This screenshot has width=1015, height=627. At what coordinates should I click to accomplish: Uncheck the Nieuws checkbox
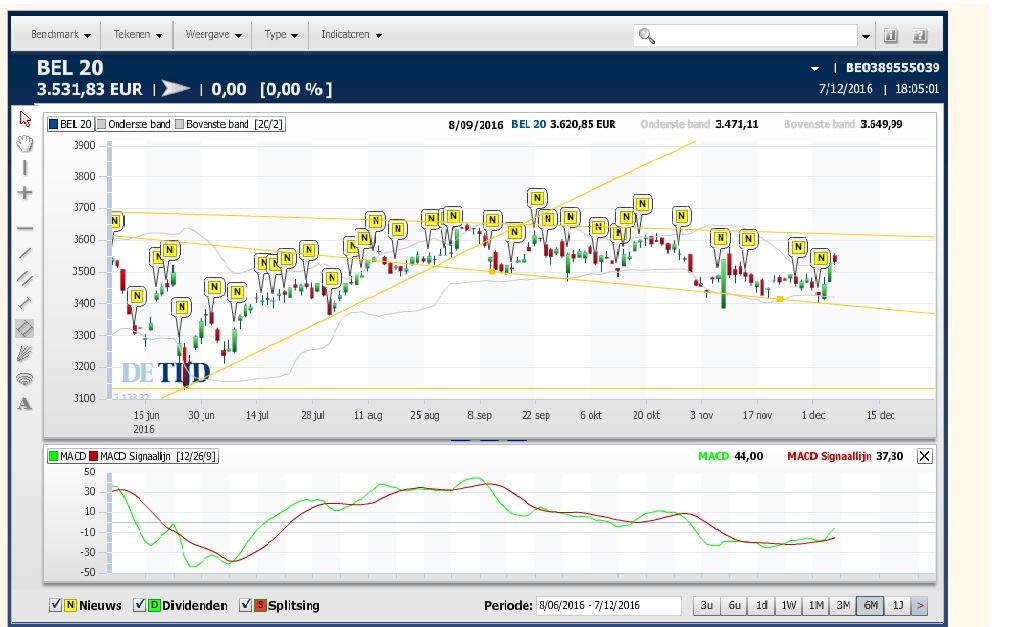(56, 605)
